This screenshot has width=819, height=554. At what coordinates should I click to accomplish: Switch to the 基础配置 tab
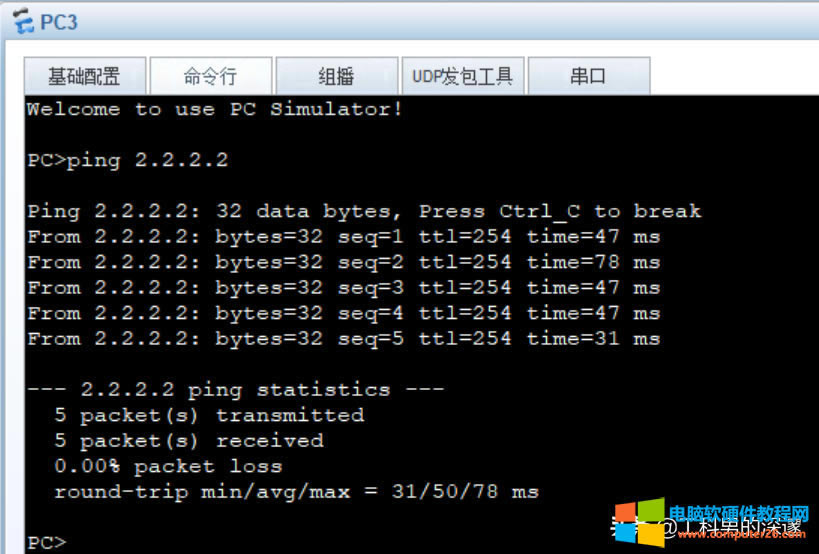tap(84, 76)
